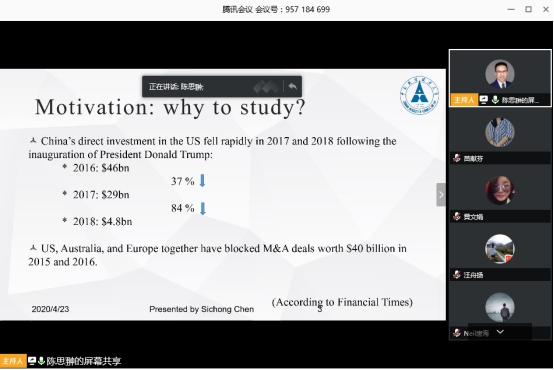The height and width of the screenshot is (370, 554).
Task: Click the bottom-left green microphone icon
Action: click(41, 361)
